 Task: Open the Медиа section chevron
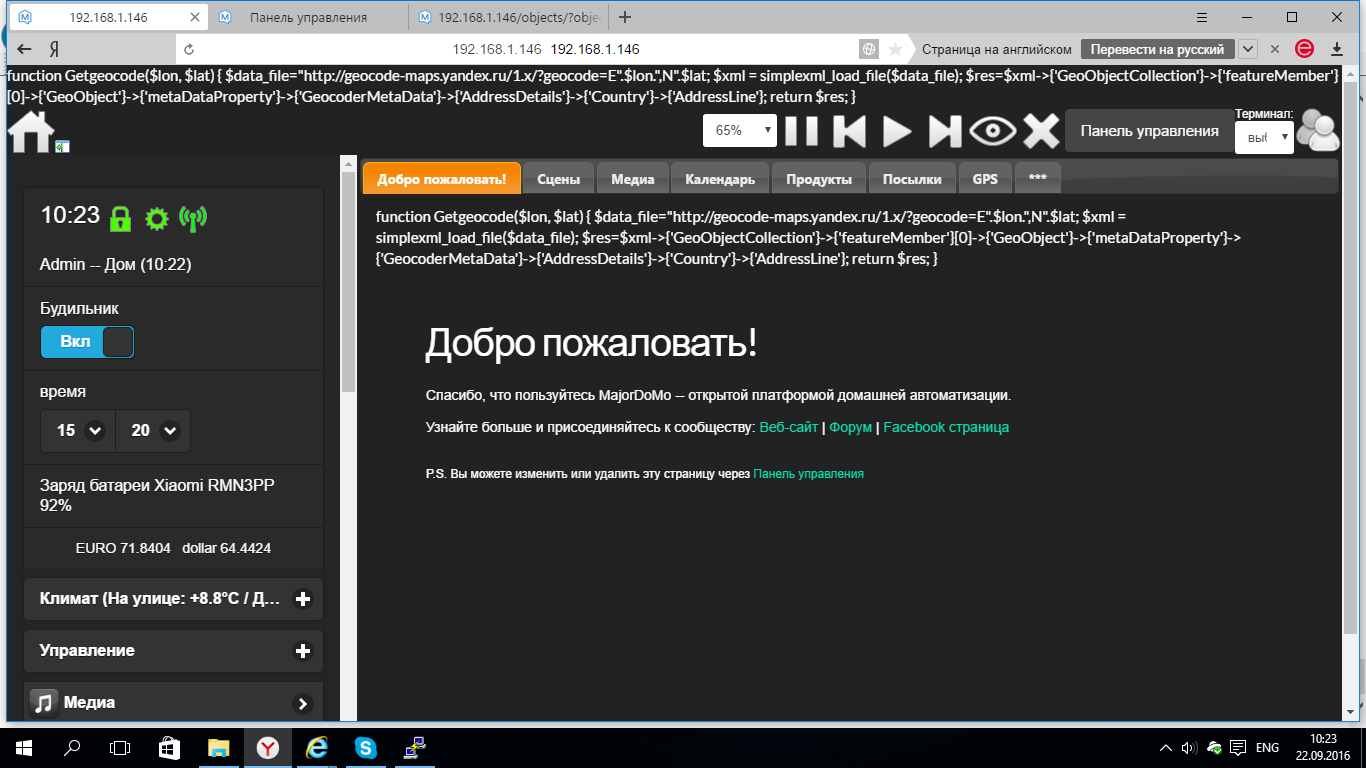click(x=302, y=704)
